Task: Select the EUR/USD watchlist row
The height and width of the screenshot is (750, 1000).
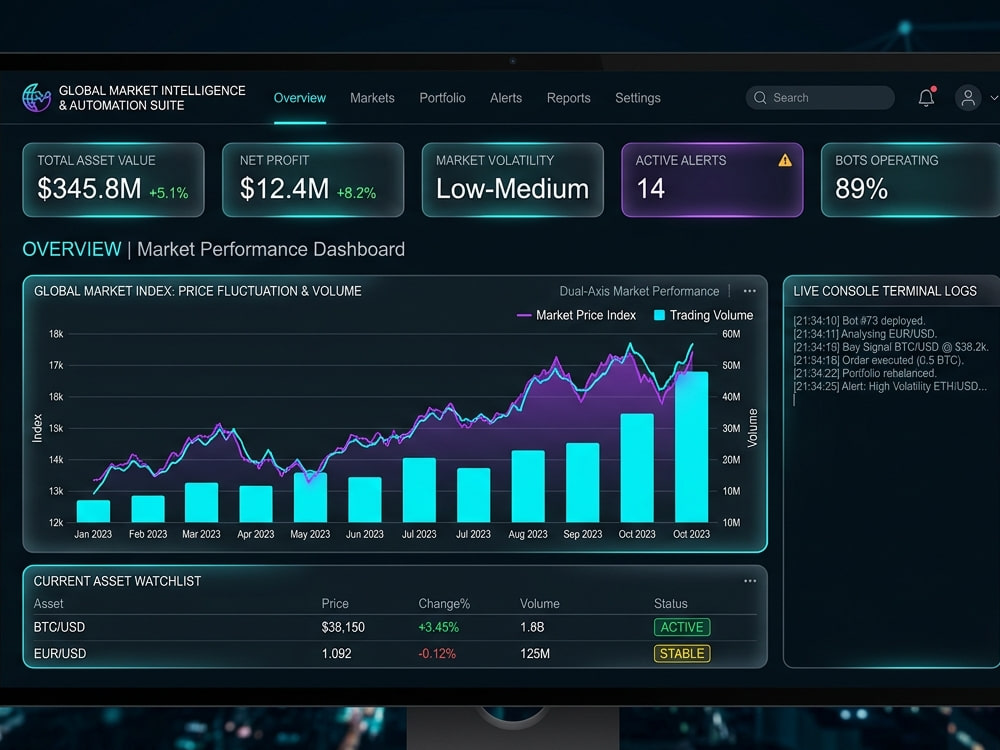Action: [x=395, y=654]
